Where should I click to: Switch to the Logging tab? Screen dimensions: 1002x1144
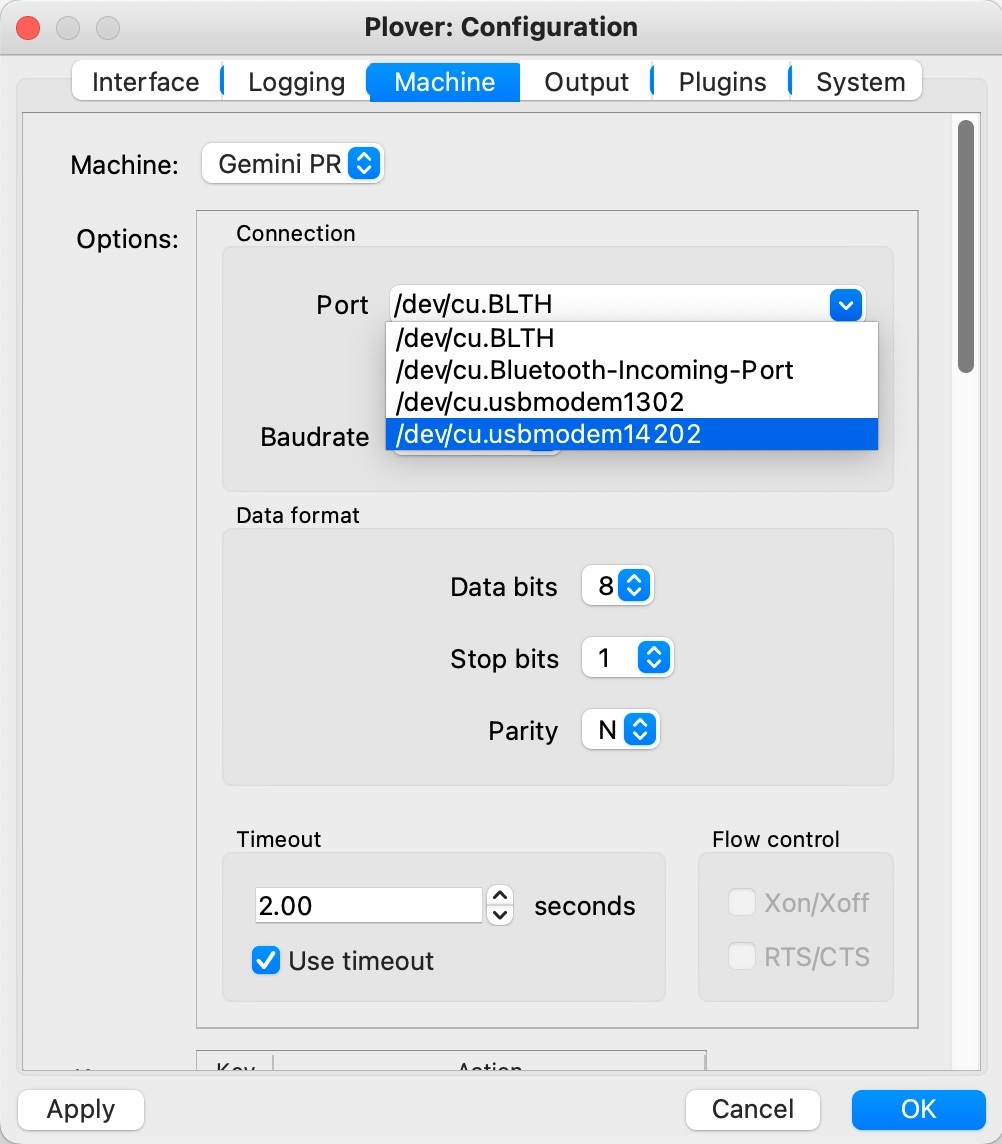click(x=296, y=82)
